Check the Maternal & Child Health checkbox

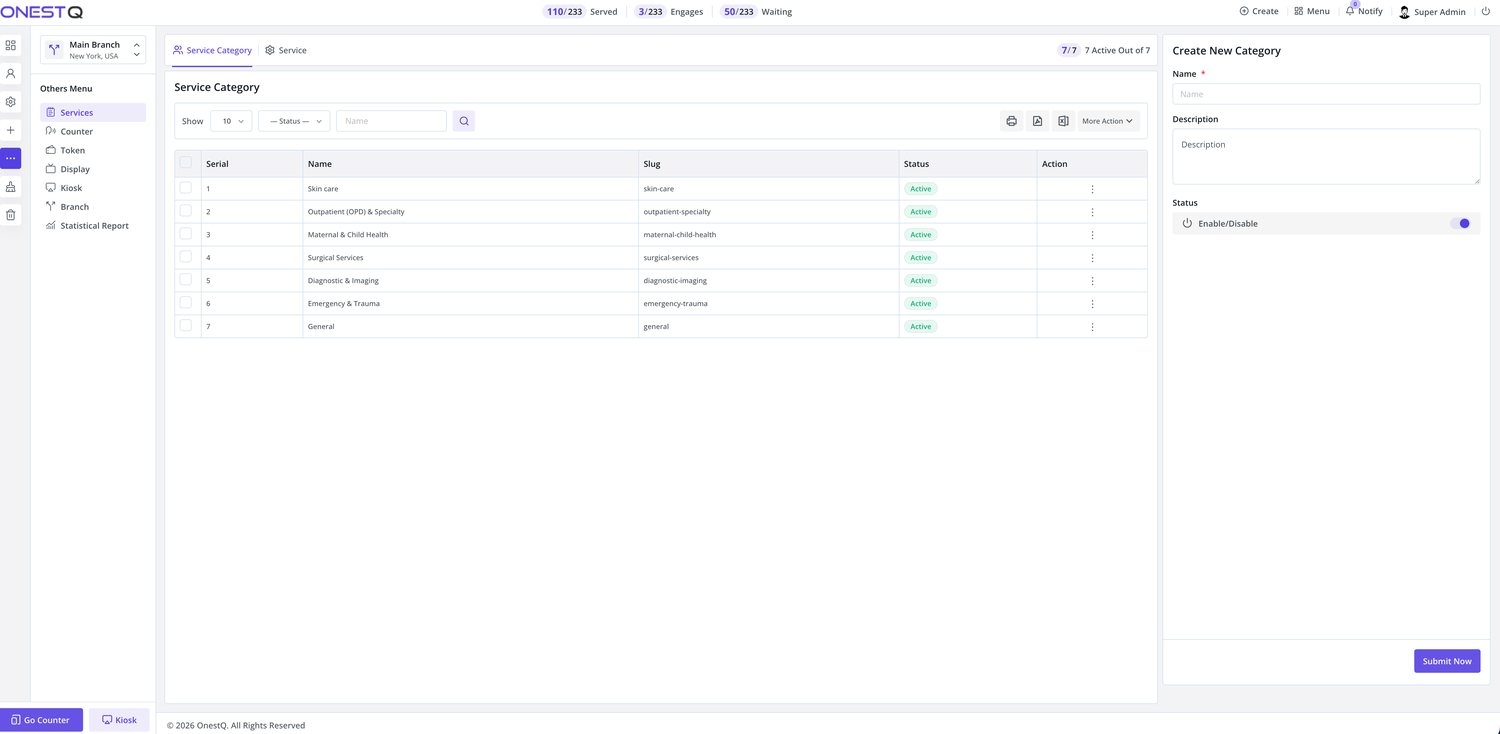(185, 233)
